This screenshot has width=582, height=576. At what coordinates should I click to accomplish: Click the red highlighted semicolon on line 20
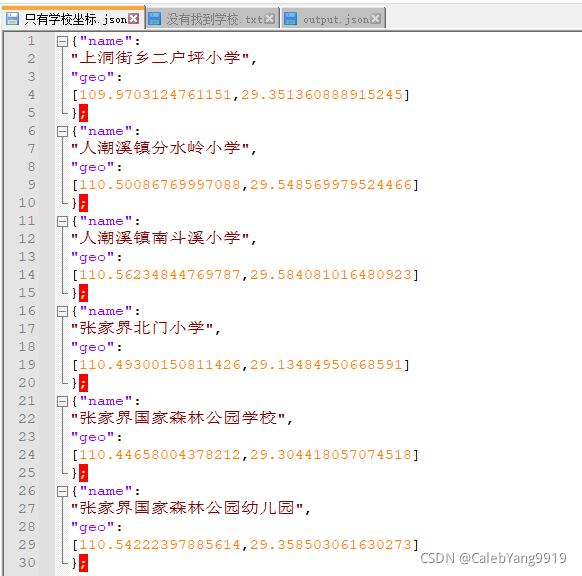(84, 383)
